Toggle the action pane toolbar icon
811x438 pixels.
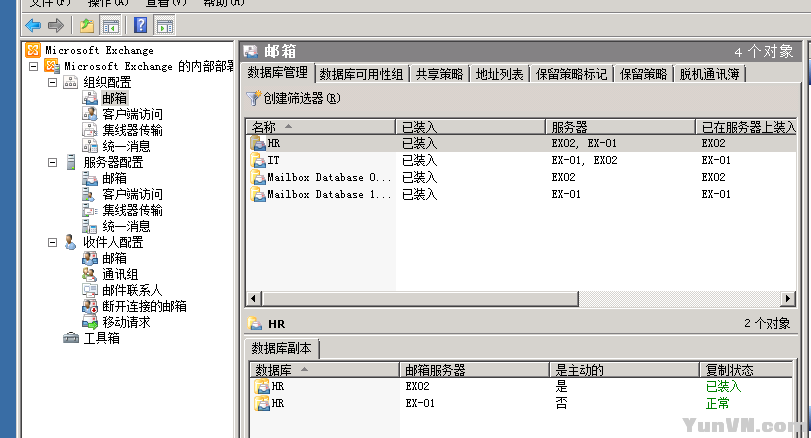[165, 25]
